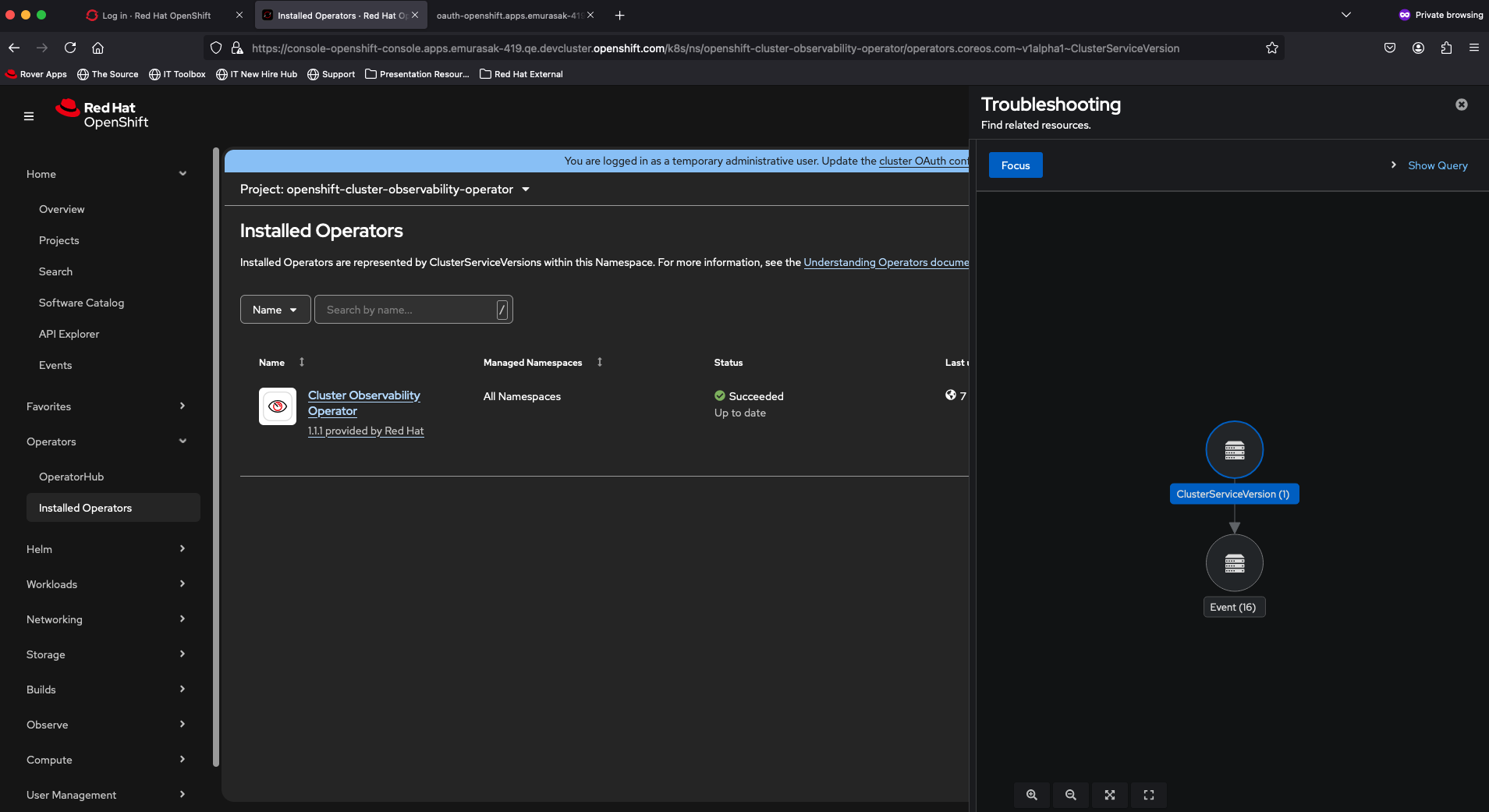Click the fit to screen graph icon
This screenshot has height=812, width=1489.
coord(1109,795)
